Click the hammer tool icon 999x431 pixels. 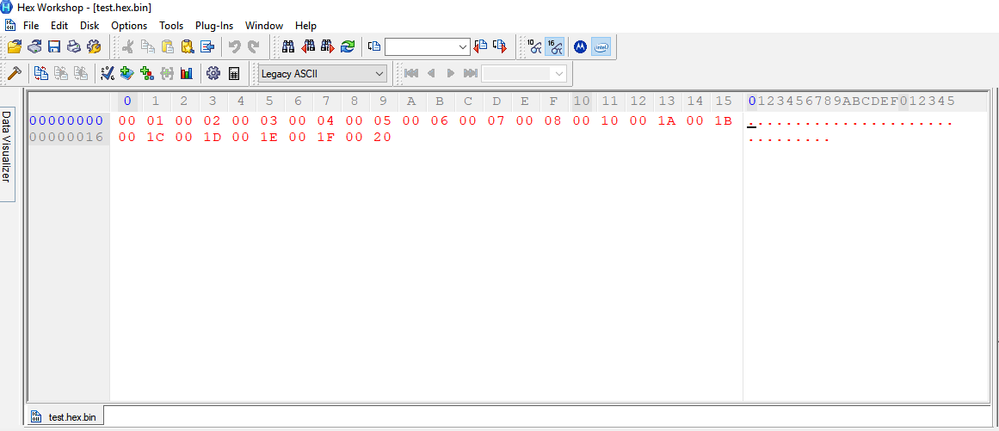pos(14,73)
